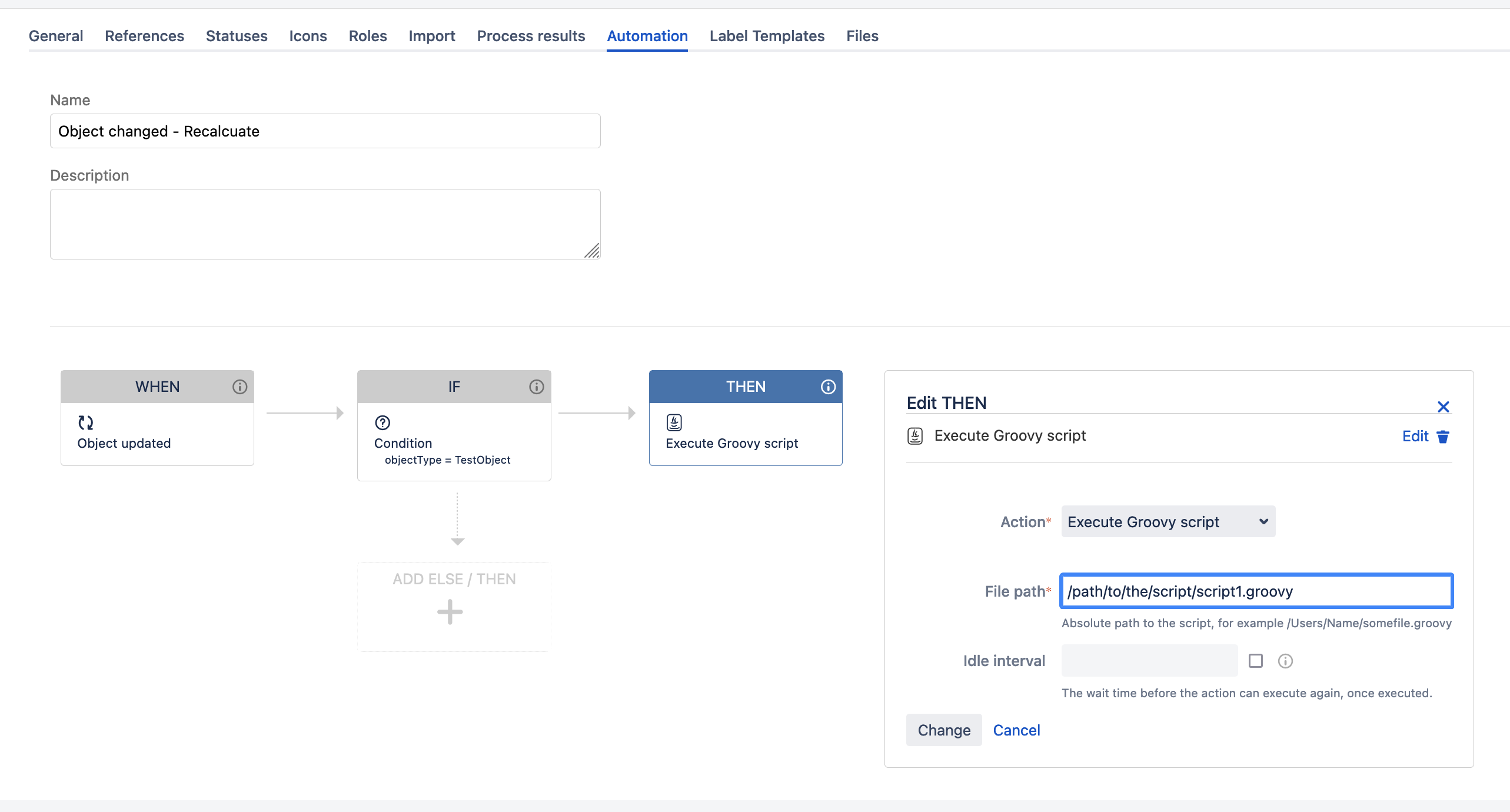1510x812 pixels.
Task: Click the Edit link in Edit THEN panel
Action: point(1415,436)
